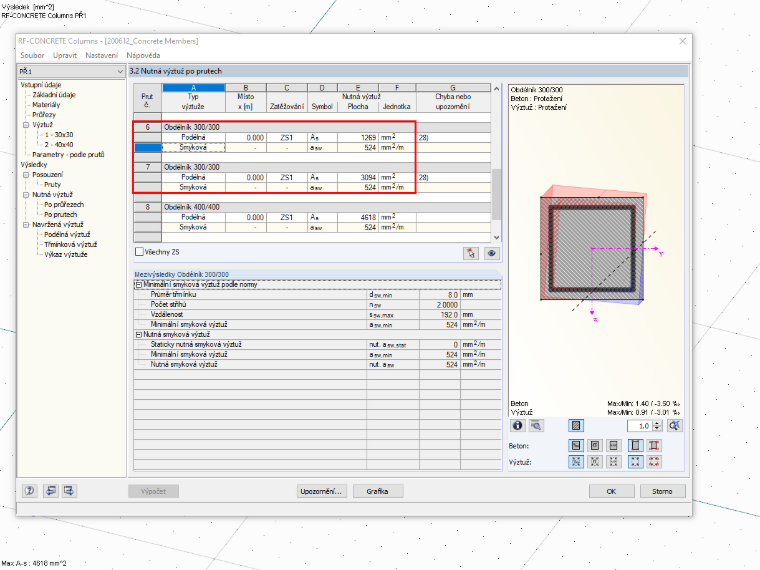Screen dimensions: 760x570
Task: Click the zoom-window magnifier icon
Action: tap(536, 426)
